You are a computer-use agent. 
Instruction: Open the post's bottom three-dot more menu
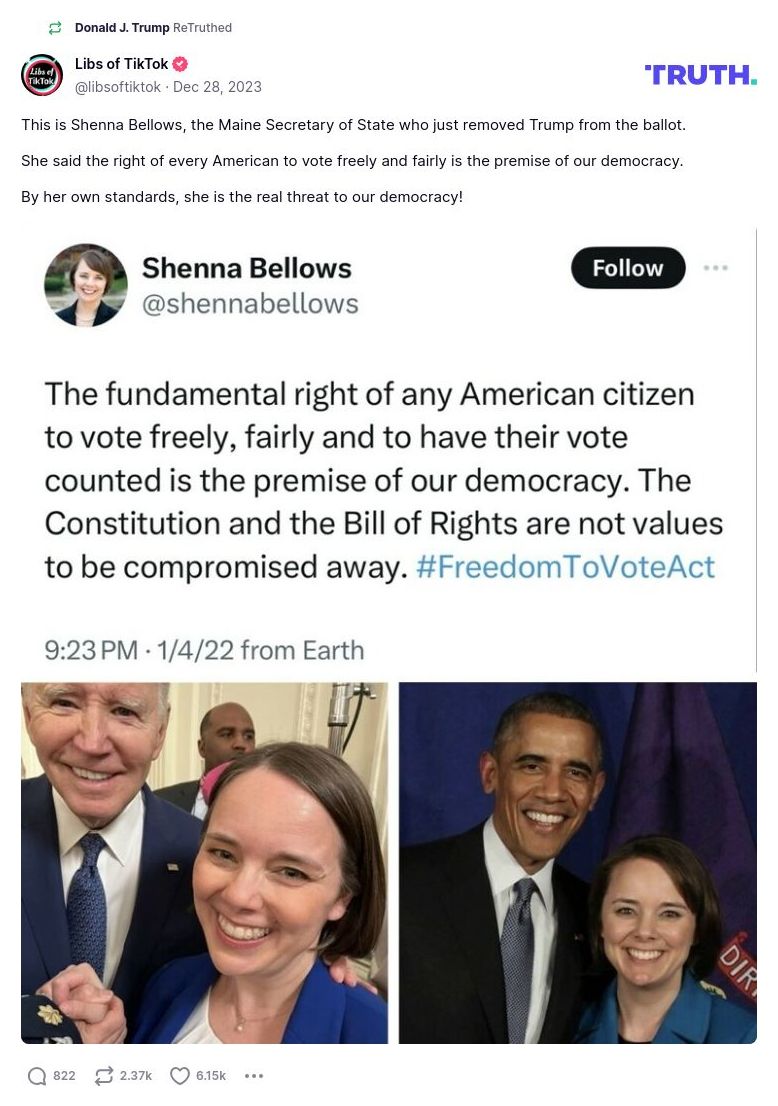pyautogui.click(x=254, y=1076)
